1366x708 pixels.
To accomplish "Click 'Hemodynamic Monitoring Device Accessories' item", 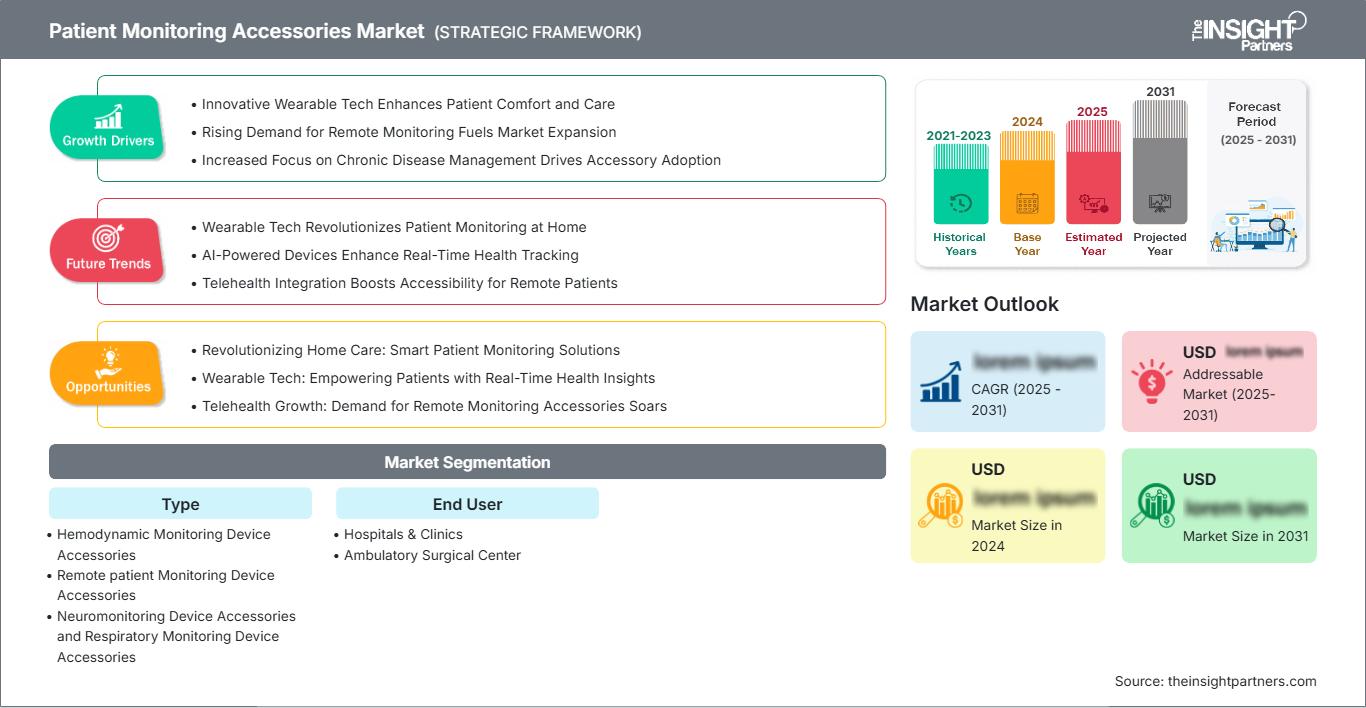I will click(x=164, y=545).
